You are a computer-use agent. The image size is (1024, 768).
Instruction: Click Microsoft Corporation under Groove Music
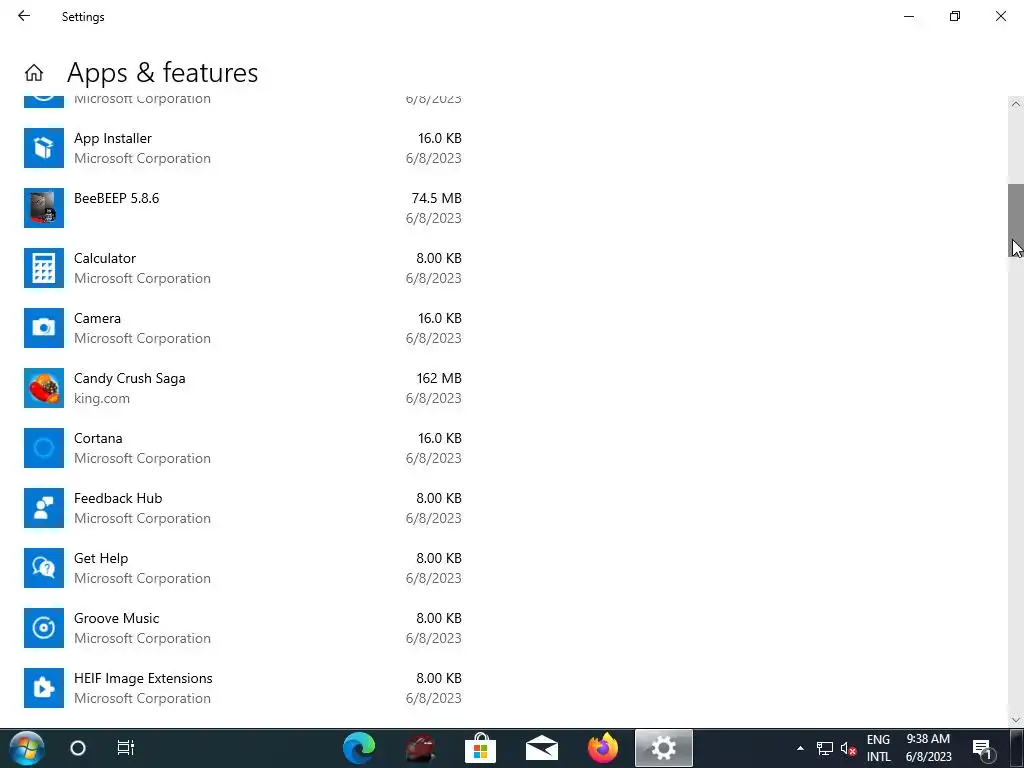(142, 639)
